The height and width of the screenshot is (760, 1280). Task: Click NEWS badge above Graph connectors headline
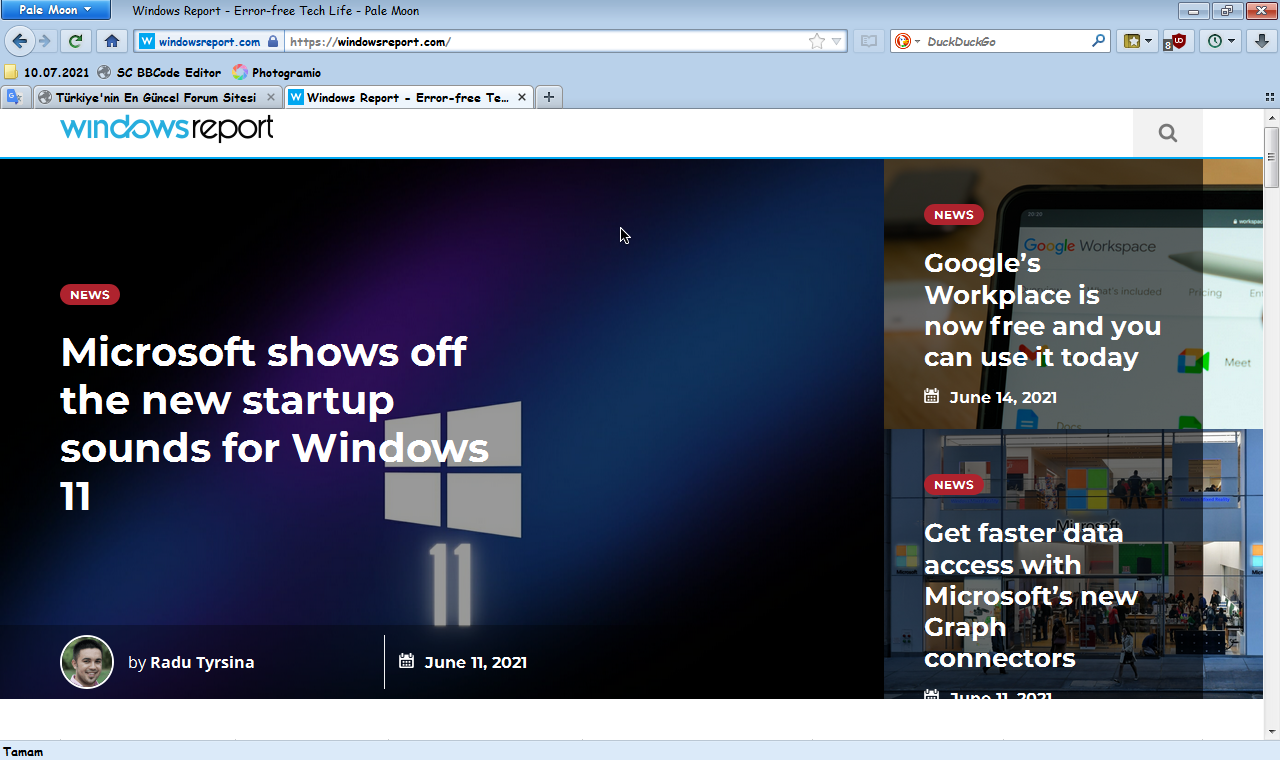pyautogui.click(x=954, y=485)
